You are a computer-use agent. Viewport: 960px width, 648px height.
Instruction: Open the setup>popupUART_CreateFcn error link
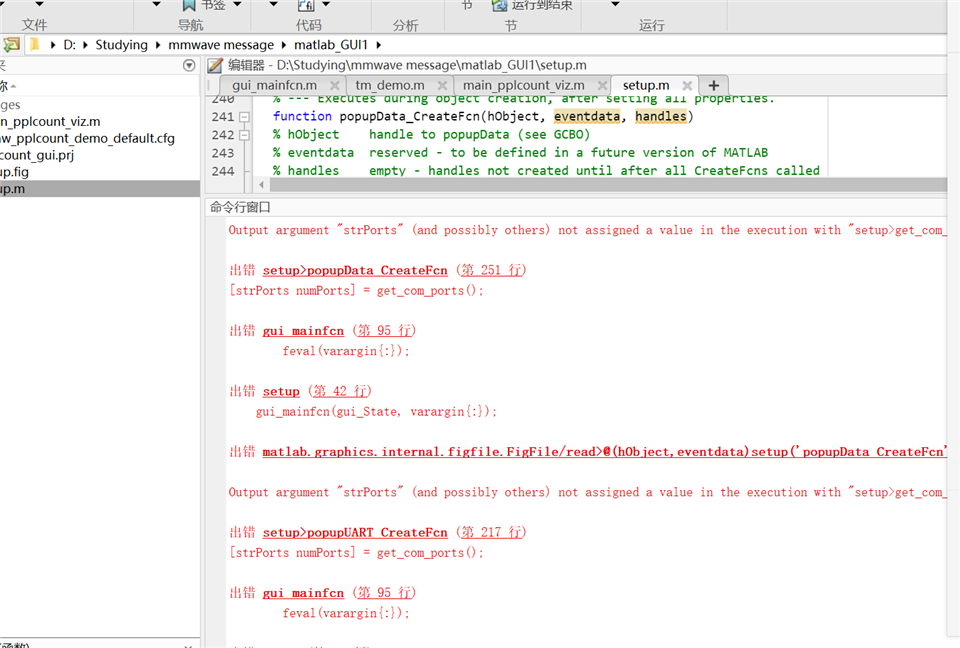[x=355, y=532]
